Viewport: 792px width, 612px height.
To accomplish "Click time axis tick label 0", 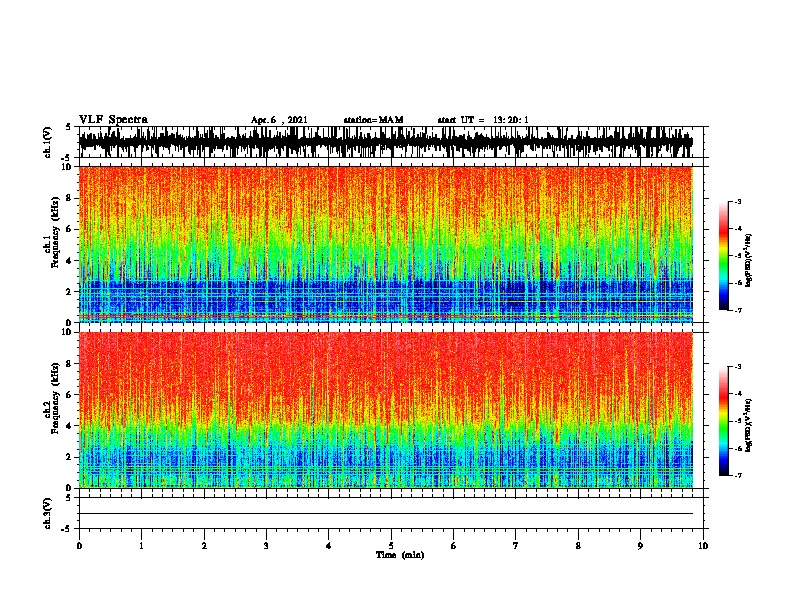I will (79, 546).
